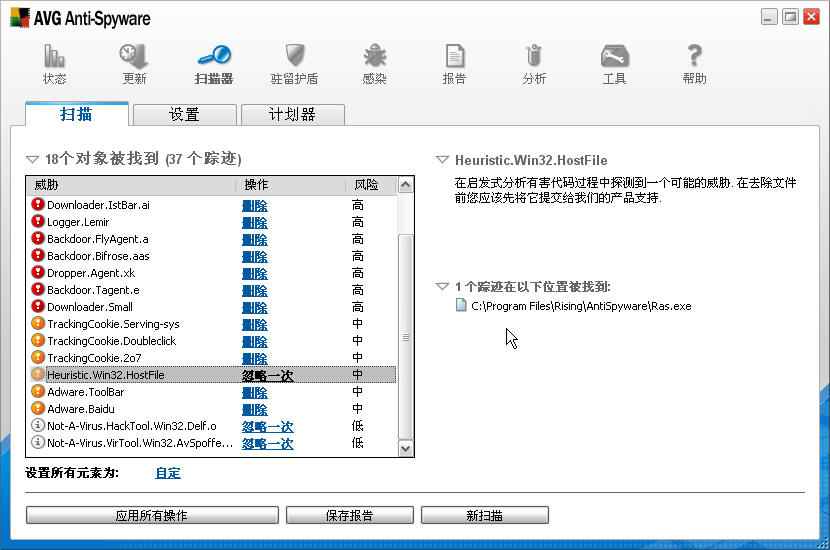Start a 新扫描 new scan
This screenshot has width=830, height=550.
(484, 515)
